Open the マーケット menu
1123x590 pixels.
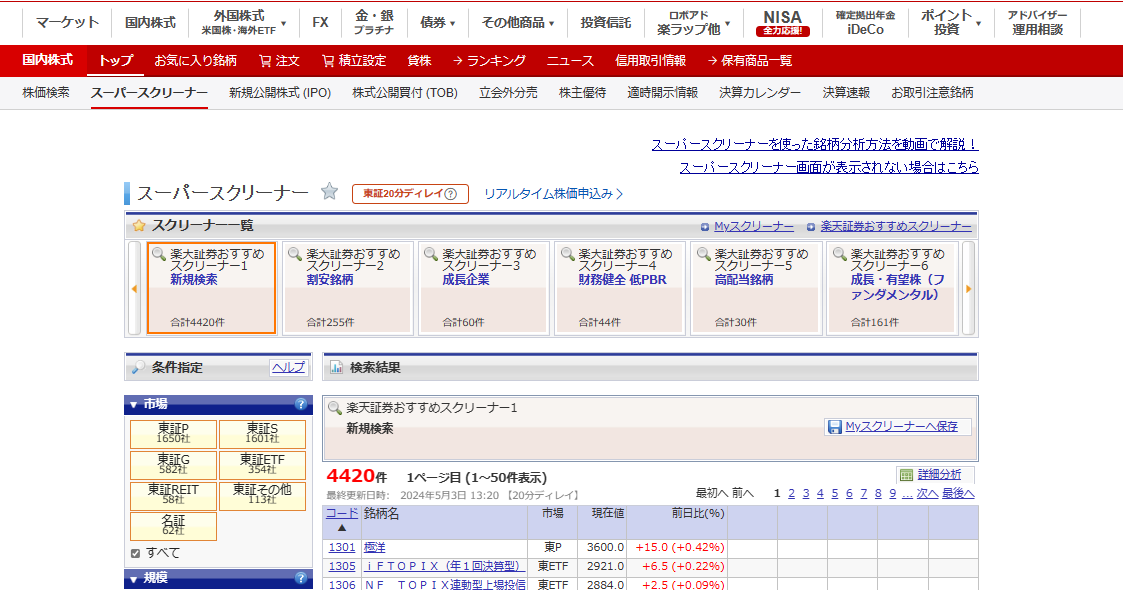coord(67,23)
